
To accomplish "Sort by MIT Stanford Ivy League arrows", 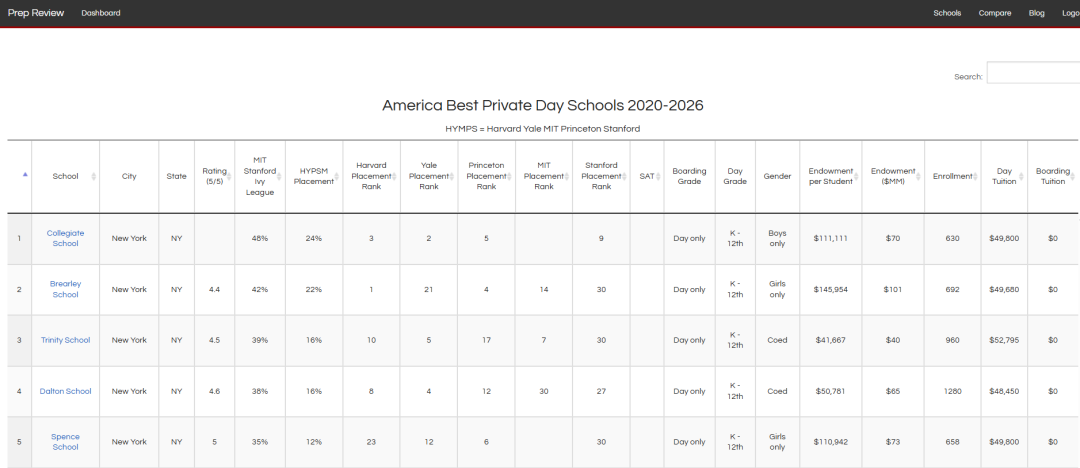I will pyautogui.click(x=279, y=176).
